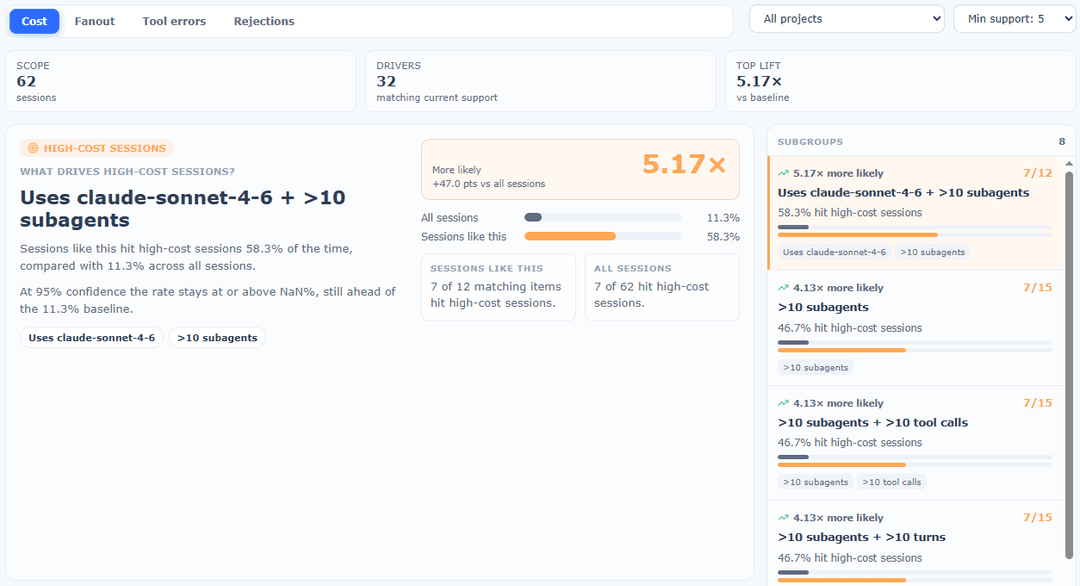The height and width of the screenshot is (586, 1080).
Task: Open the Min support dropdown
Action: pos(1015,19)
